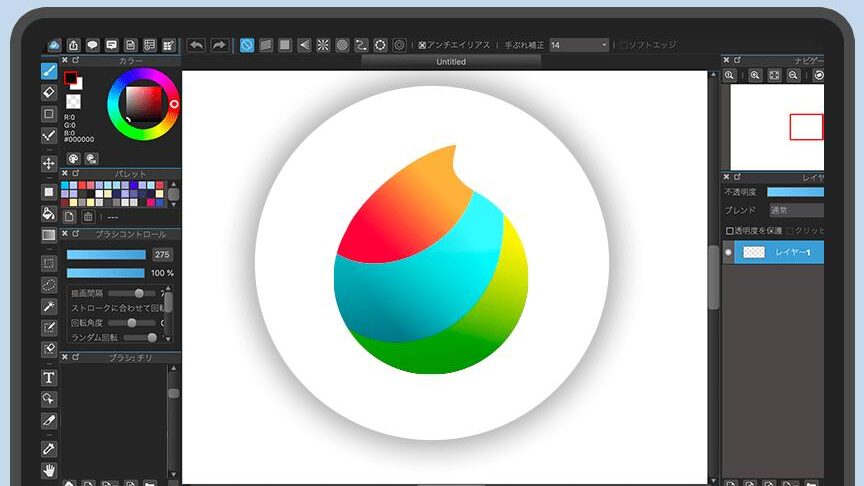
Task: Select the Text tool
Action: (x=48, y=377)
